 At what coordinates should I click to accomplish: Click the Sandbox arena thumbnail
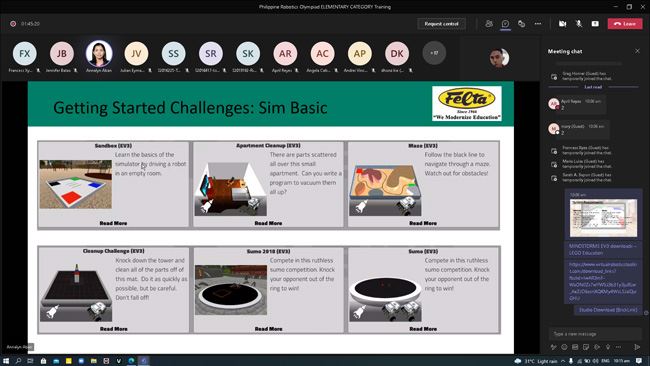(75, 184)
